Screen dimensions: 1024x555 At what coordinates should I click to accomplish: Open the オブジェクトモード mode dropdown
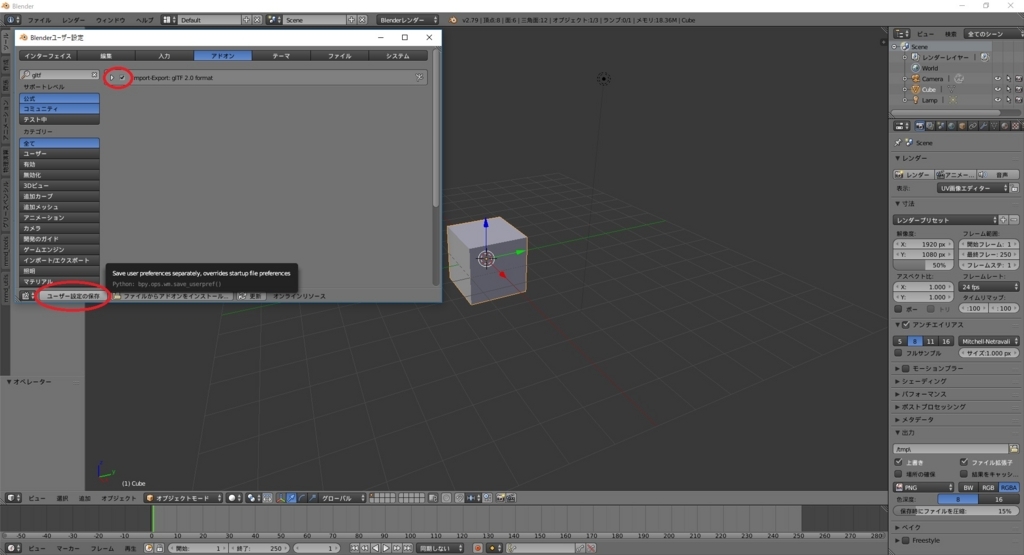click(x=184, y=498)
